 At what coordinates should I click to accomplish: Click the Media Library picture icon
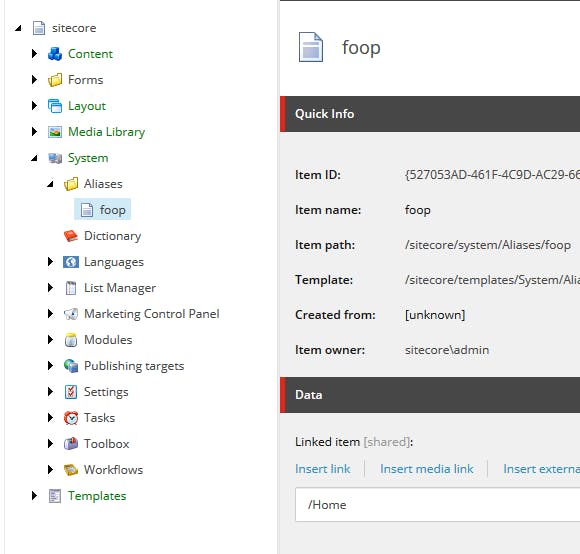click(x=55, y=132)
